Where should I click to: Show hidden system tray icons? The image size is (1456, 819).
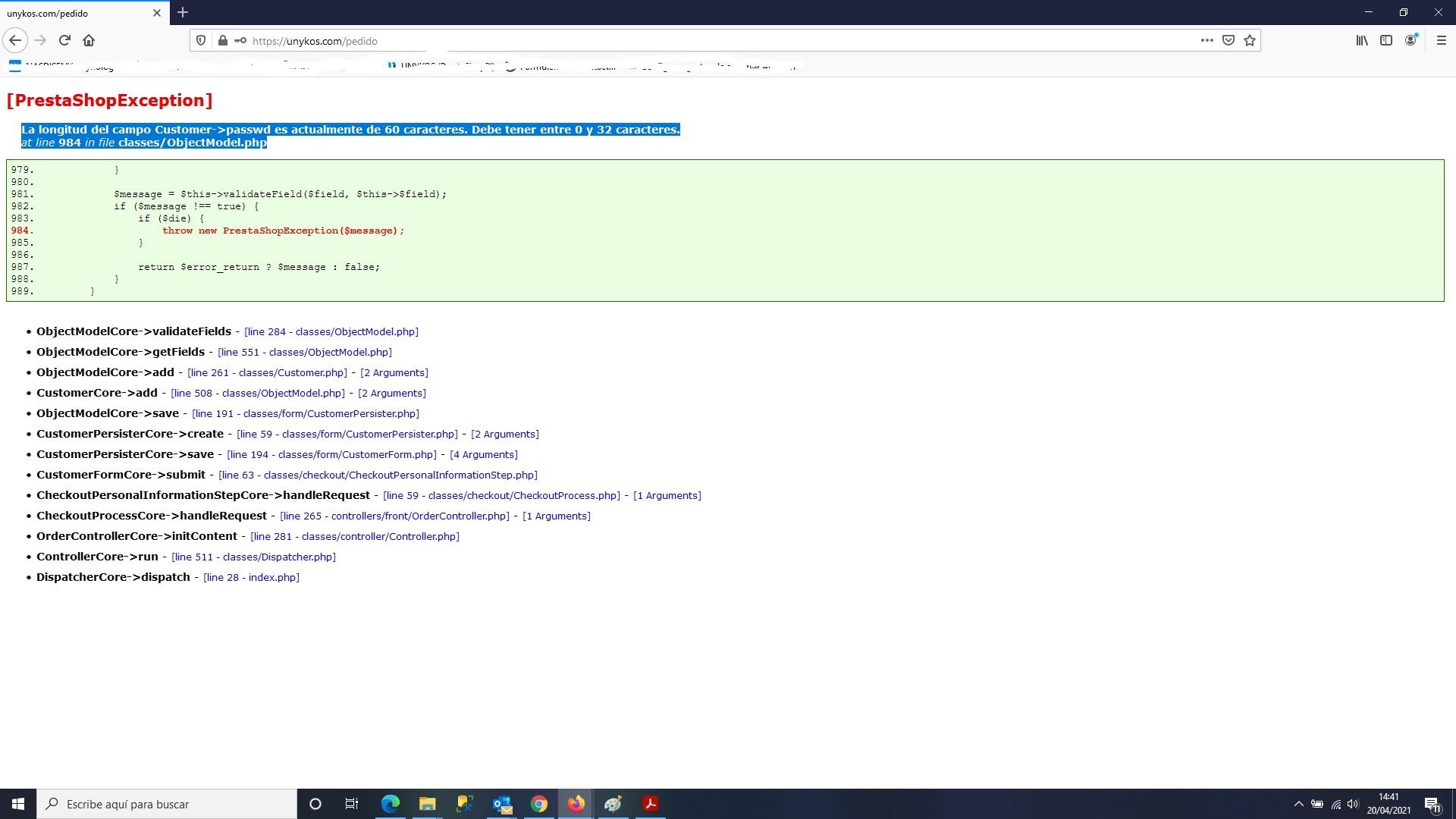click(1298, 804)
